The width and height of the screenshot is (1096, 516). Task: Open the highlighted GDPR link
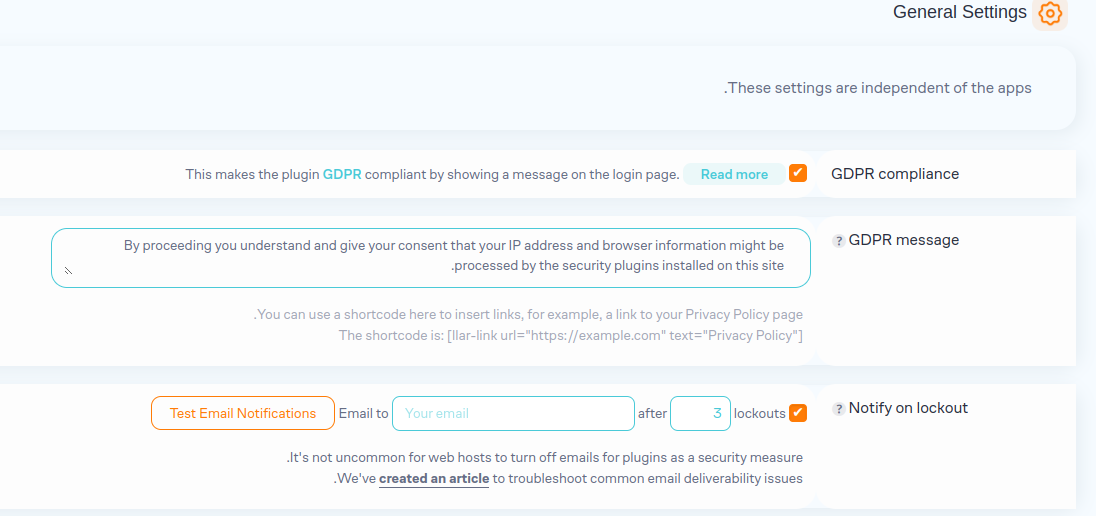pos(342,174)
